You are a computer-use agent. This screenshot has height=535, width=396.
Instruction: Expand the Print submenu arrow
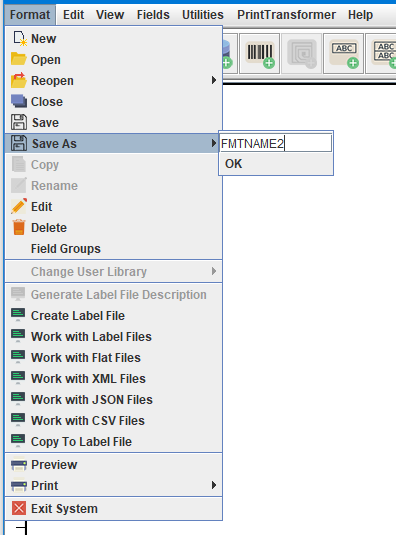pos(214,485)
